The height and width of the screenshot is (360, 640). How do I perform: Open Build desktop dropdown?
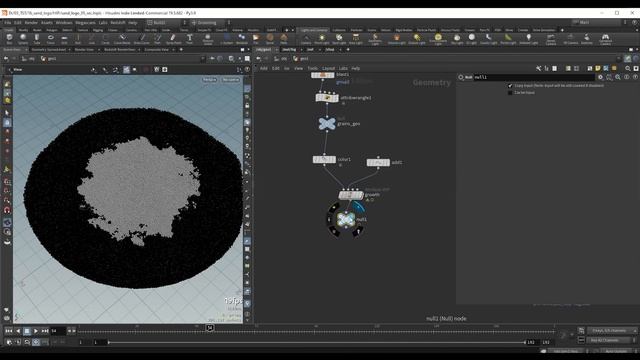(x=167, y=22)
